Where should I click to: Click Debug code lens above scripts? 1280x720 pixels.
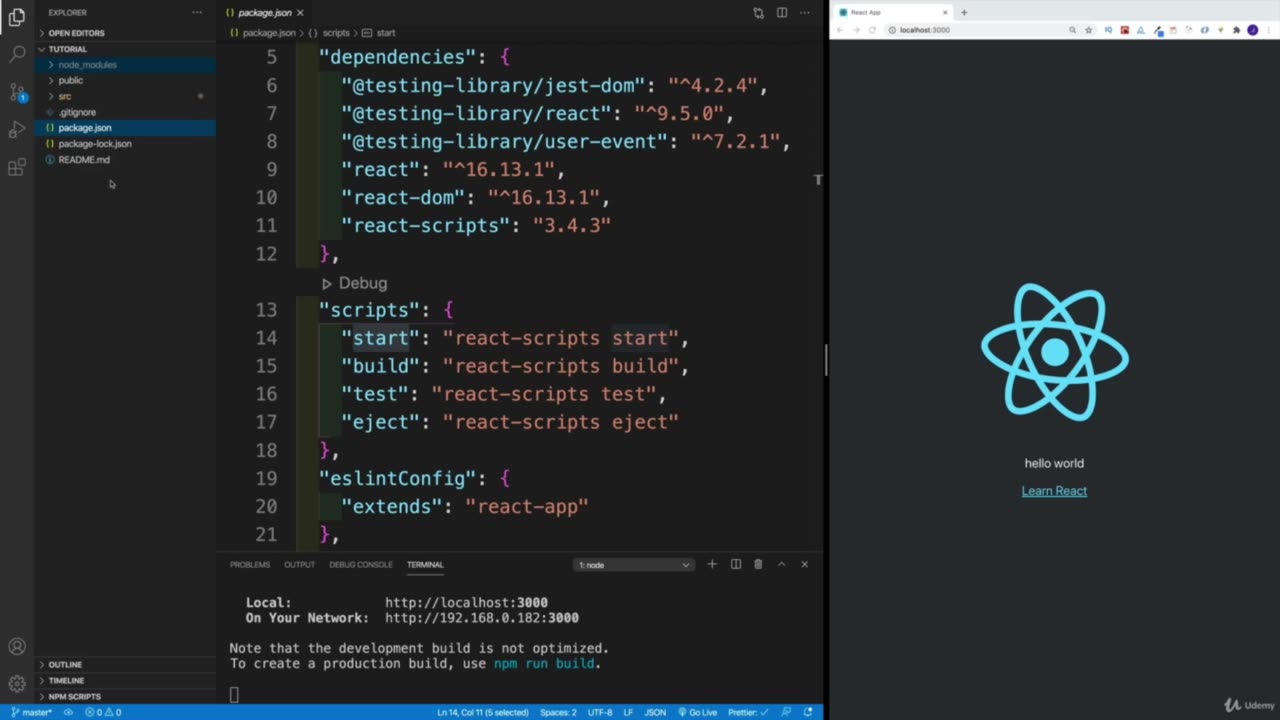(x=354, y=283)
